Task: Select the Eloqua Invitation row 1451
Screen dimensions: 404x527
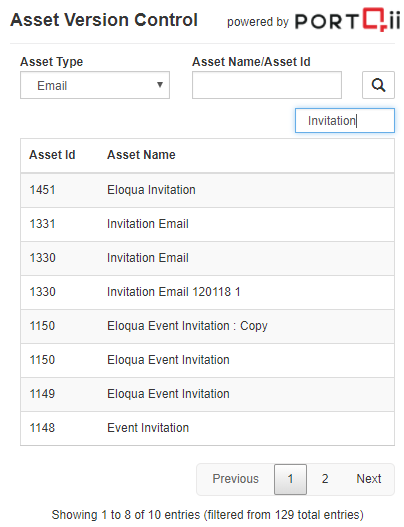Action: [x=207, y=190]
